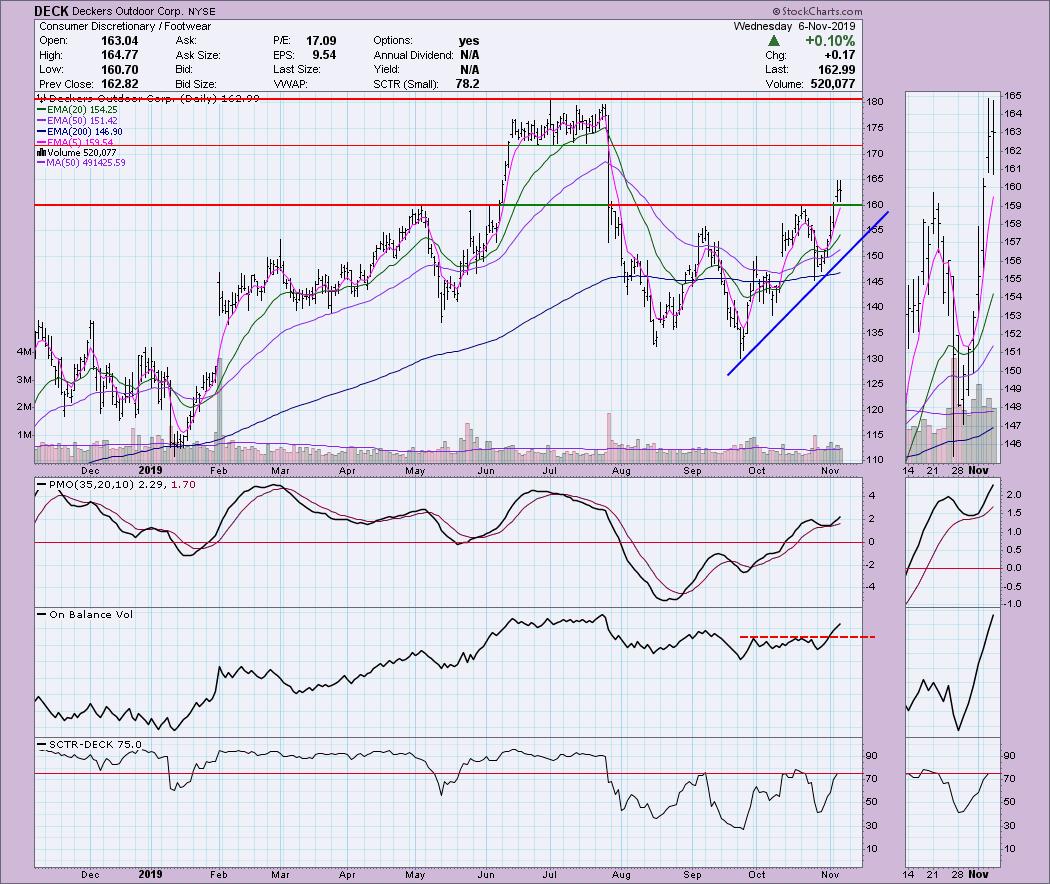Click the Chg value +0.17
Screen dimensions: 1050x884
point(839,55)
